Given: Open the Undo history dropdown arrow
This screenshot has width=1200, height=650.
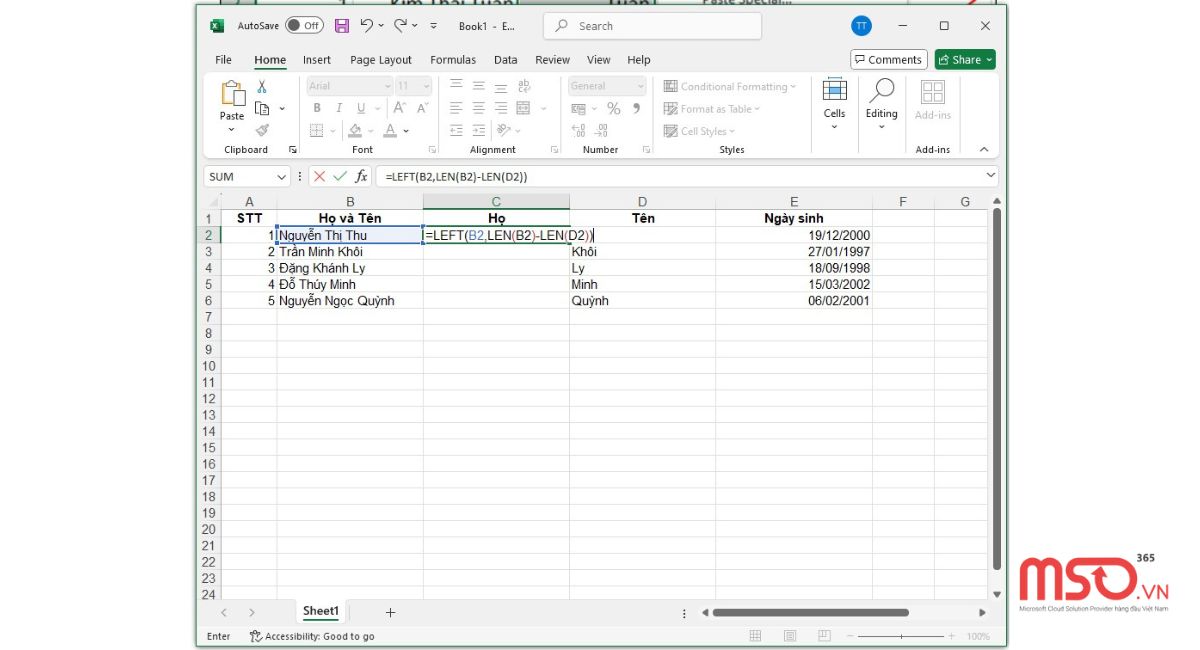Looking at the screenshot, I should (x=381, y=26).
